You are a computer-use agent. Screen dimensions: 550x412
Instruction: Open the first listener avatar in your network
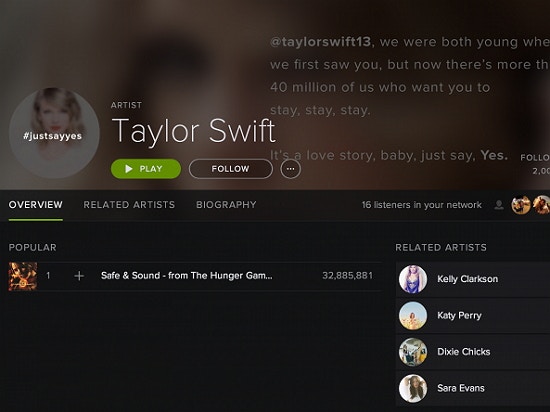tap(521, 205)
